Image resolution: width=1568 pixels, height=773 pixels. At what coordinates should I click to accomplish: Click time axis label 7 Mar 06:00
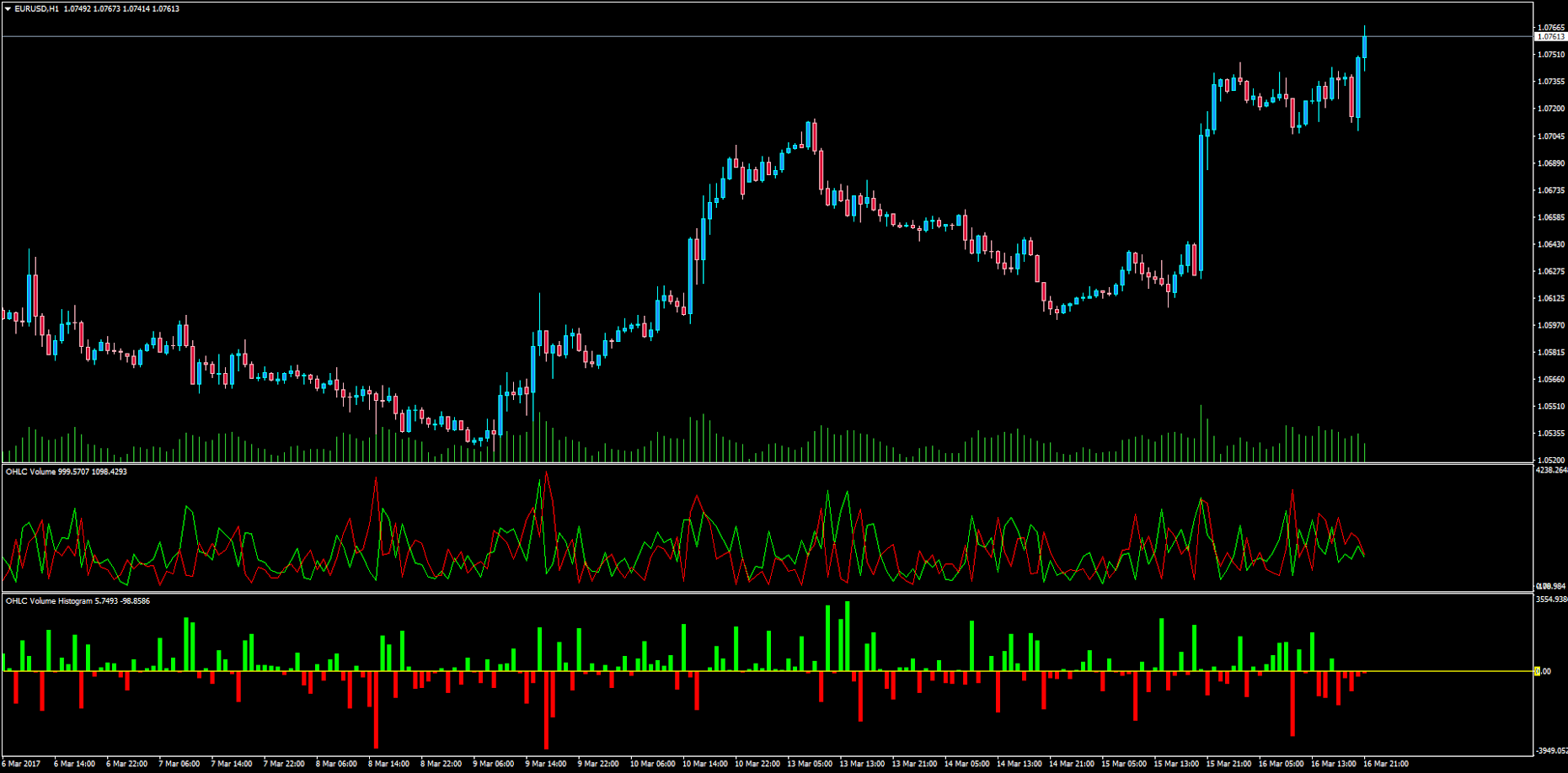point(179,764)
